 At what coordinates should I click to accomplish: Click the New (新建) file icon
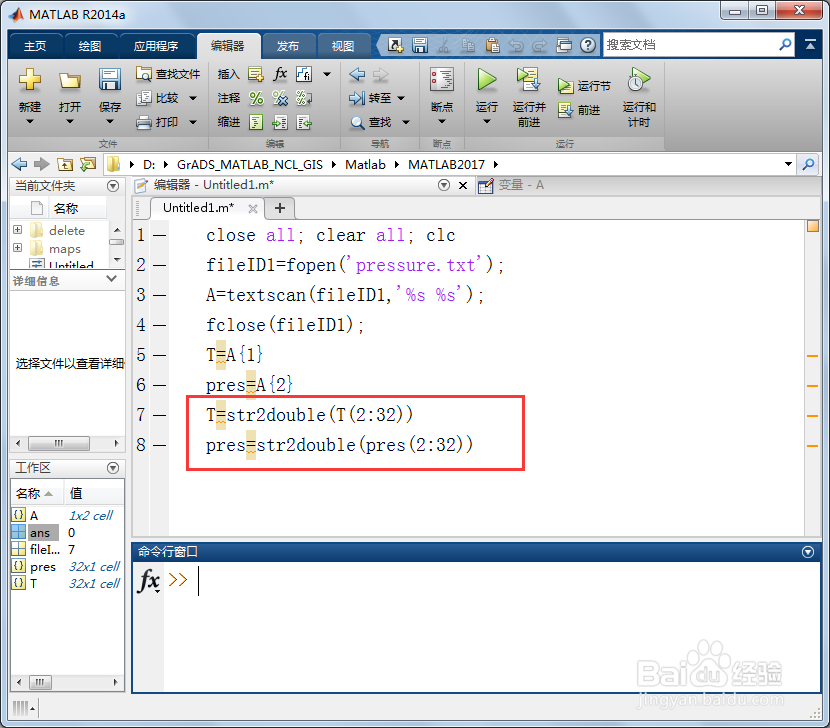(30, 80)
